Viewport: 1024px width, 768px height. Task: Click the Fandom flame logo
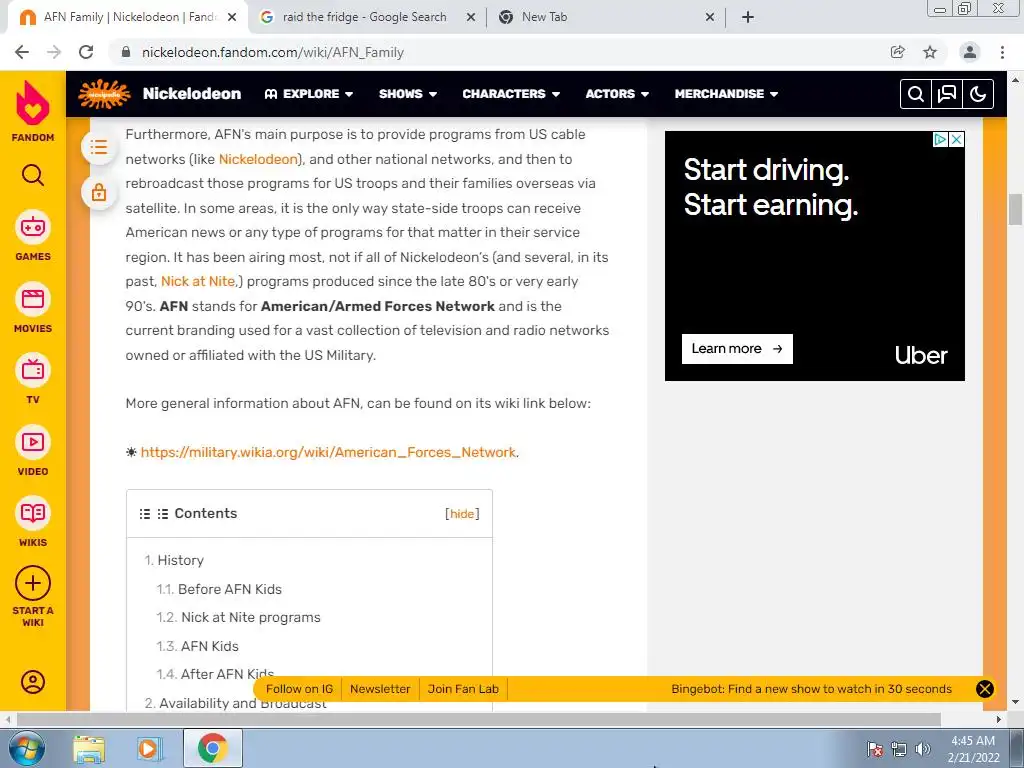[x=33, y=103]
